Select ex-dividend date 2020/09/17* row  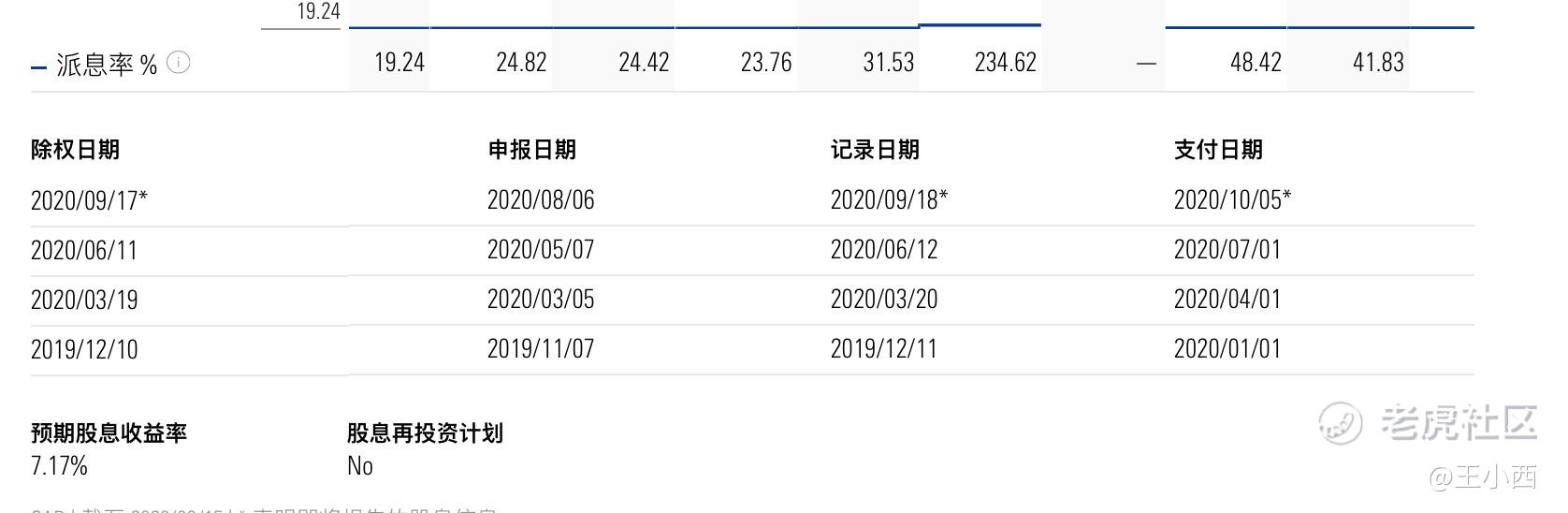(x=752, y=200)
